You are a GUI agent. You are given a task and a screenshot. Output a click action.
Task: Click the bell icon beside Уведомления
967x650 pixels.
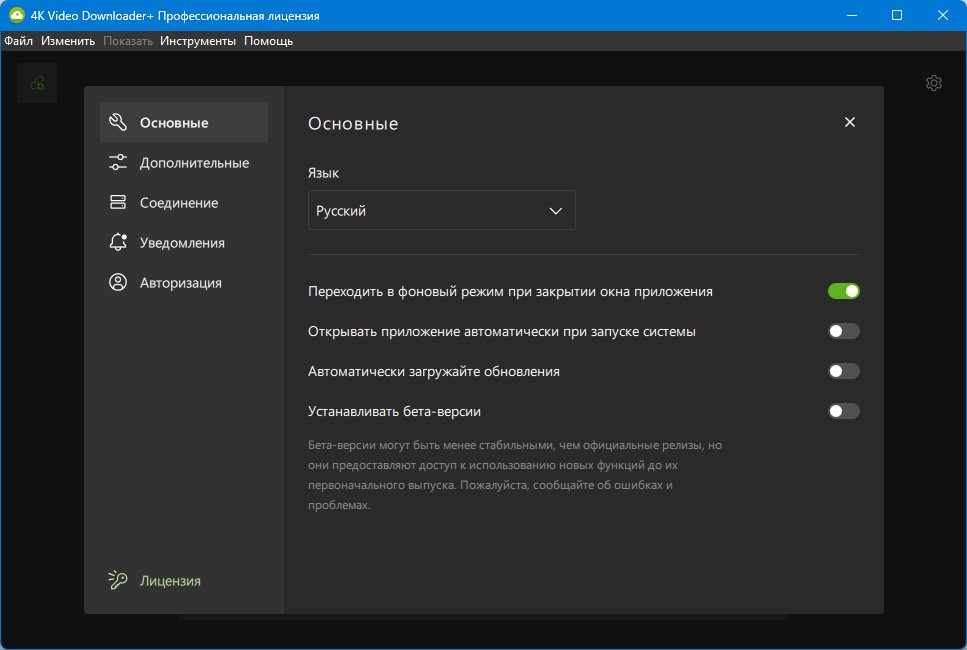[118, 242]
